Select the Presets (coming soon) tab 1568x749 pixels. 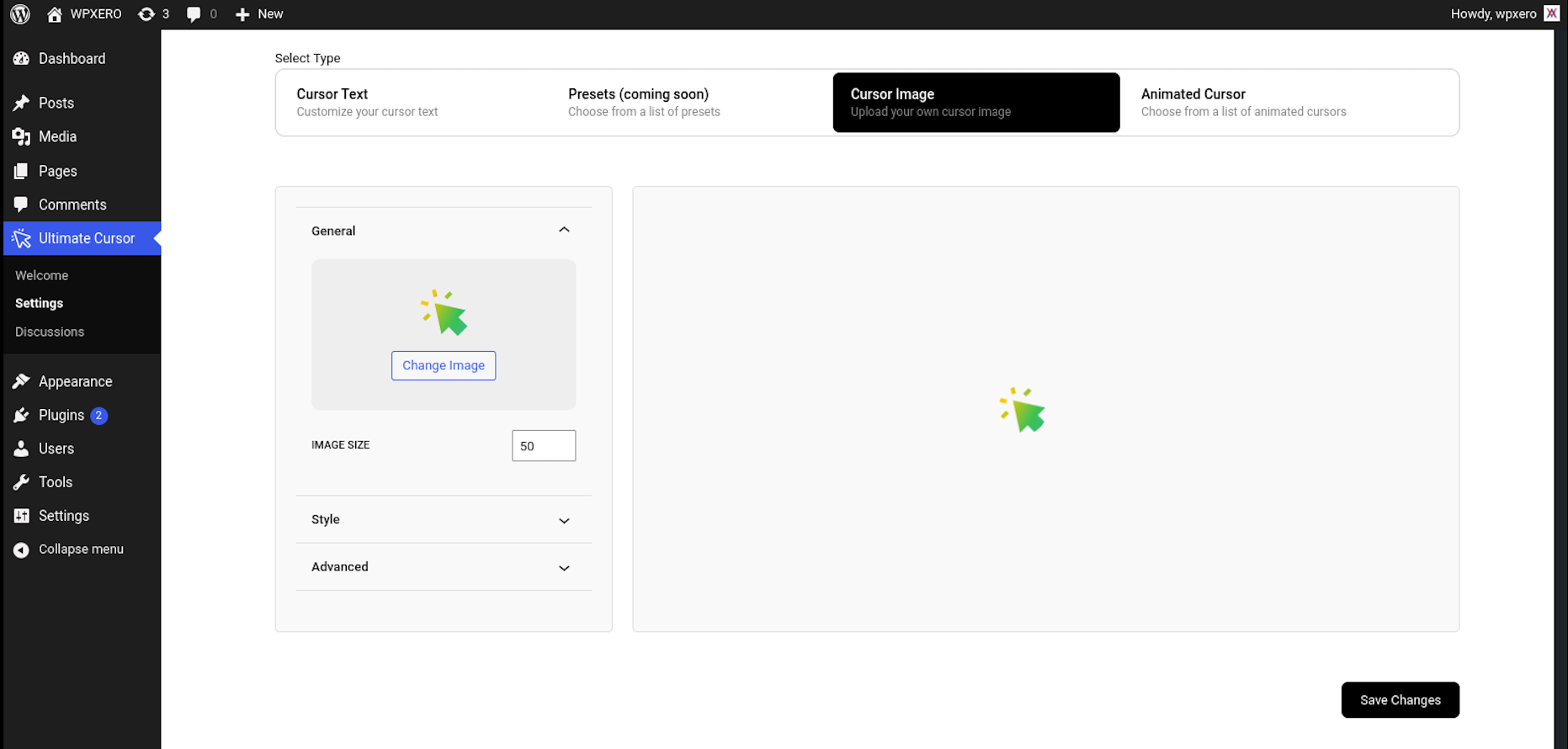tap(692, 103)
